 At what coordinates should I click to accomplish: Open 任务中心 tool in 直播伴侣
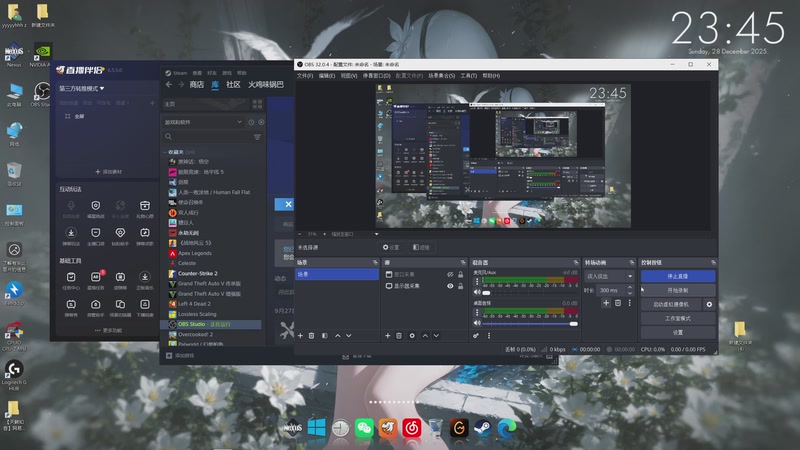[71, 280]
